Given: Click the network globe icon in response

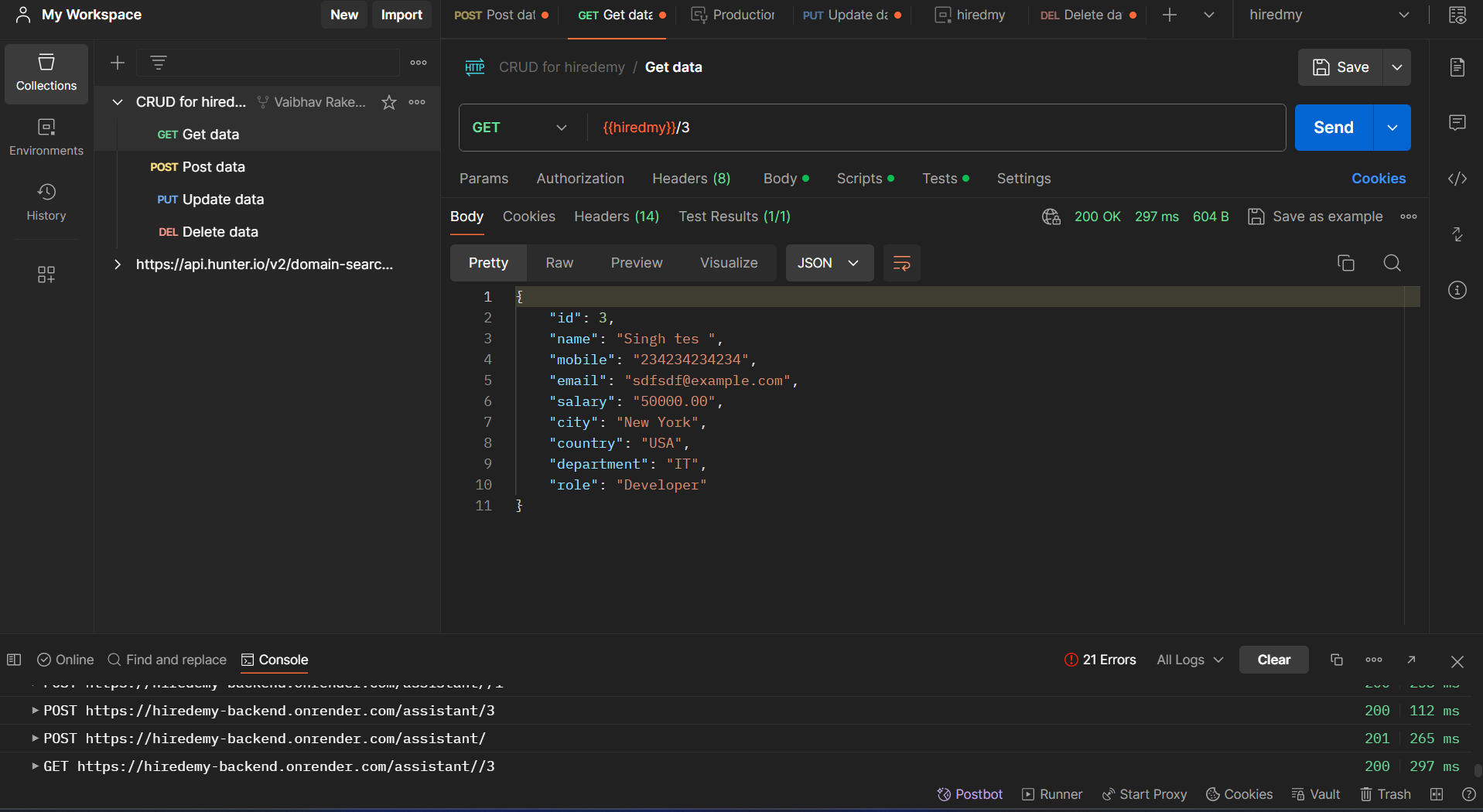Looking at the screenshot, I should pos(1051,217).
